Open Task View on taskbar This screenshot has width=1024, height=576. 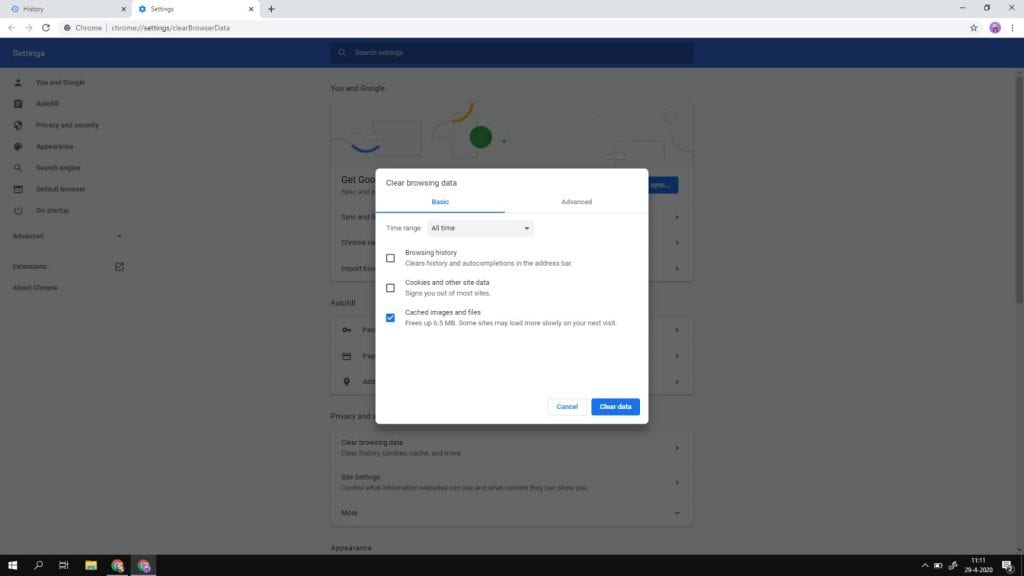[63, 566]
